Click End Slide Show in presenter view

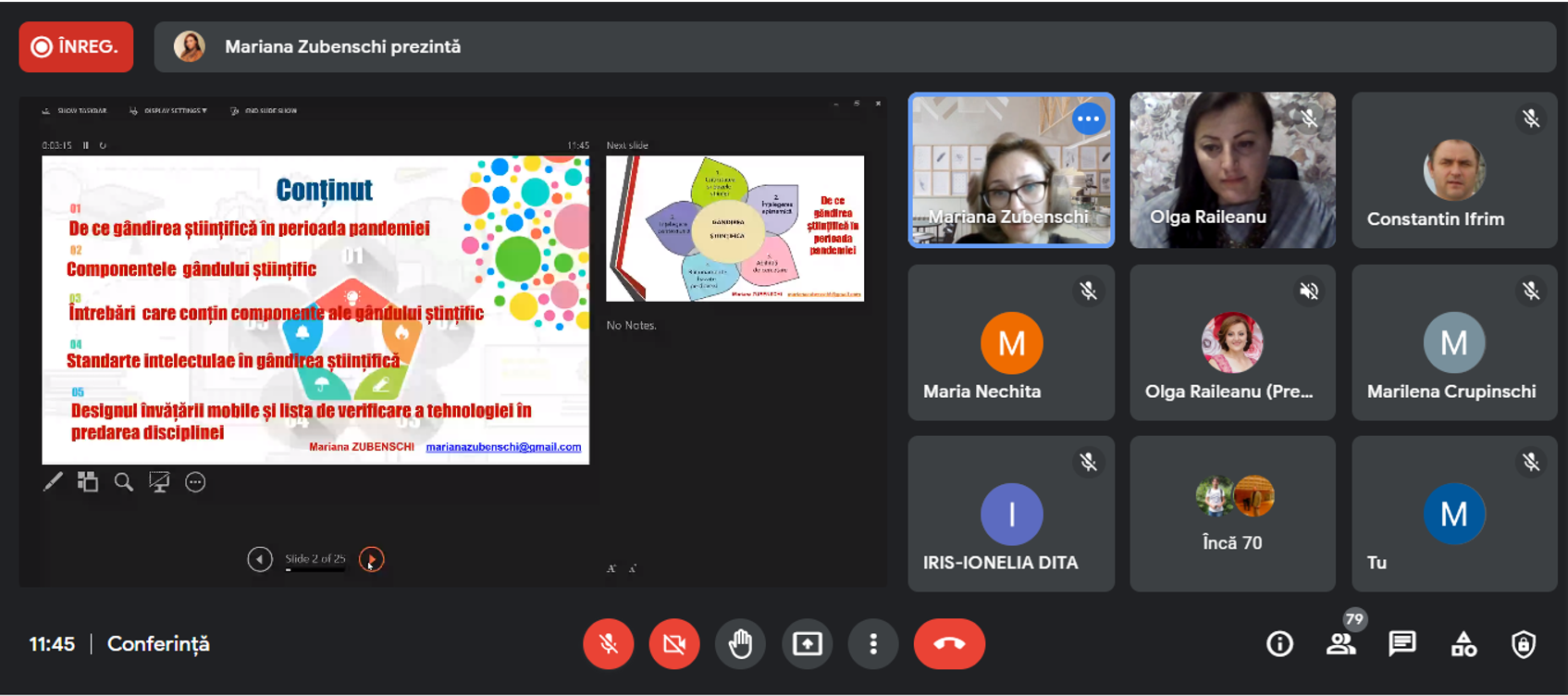[x=265, y=111]
